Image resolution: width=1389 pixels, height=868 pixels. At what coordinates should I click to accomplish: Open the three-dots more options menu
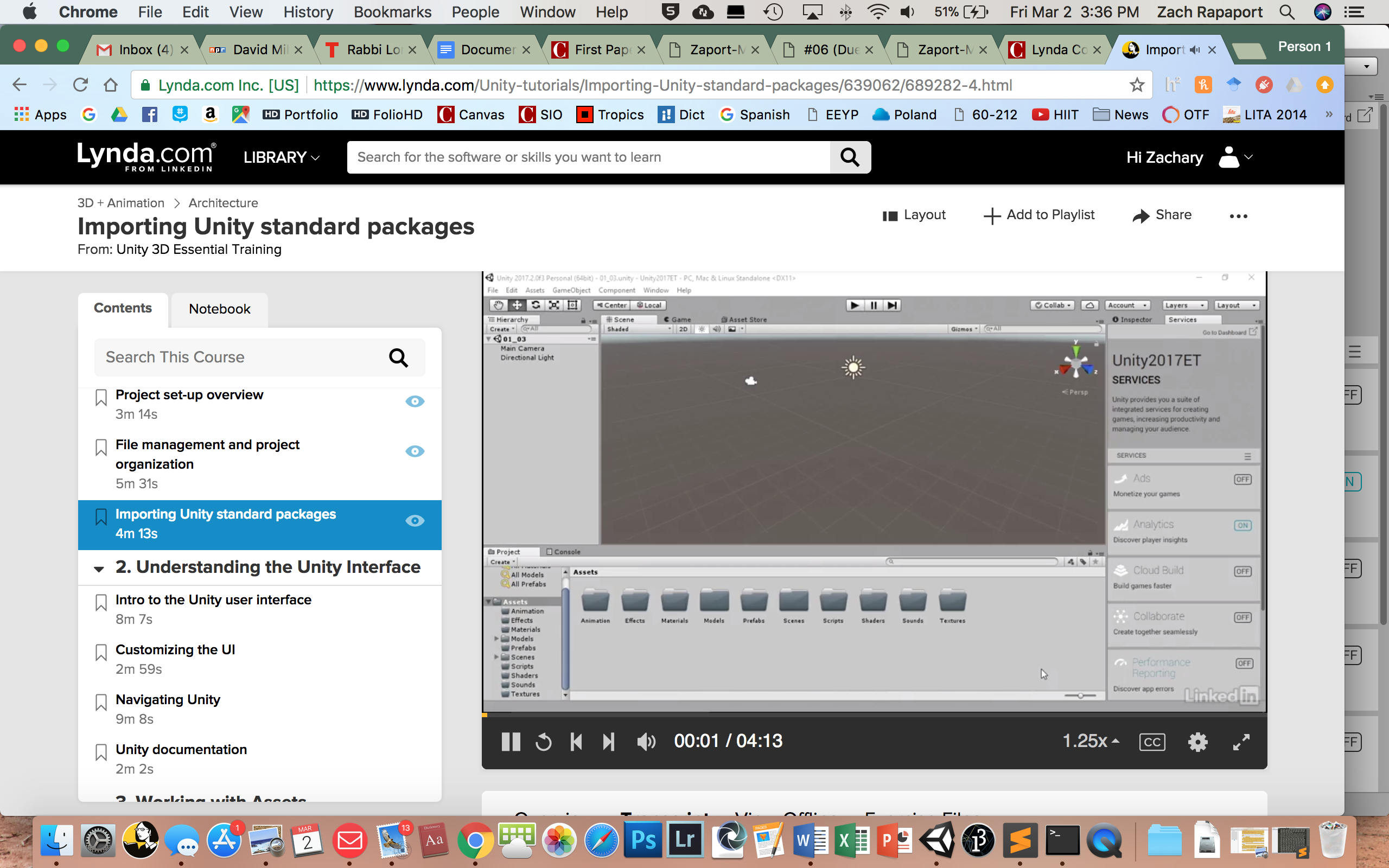pos(1238,216)
